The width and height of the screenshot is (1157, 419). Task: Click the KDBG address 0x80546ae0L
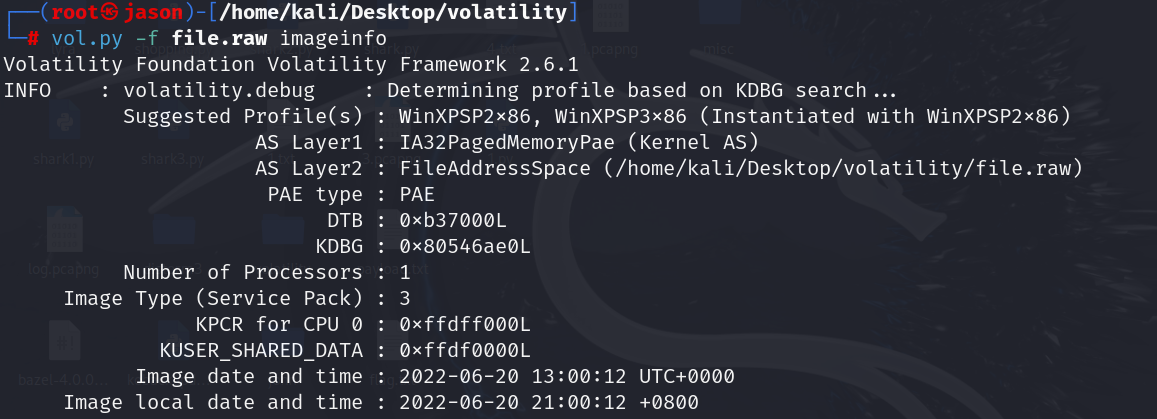click(x=464, y=246)
